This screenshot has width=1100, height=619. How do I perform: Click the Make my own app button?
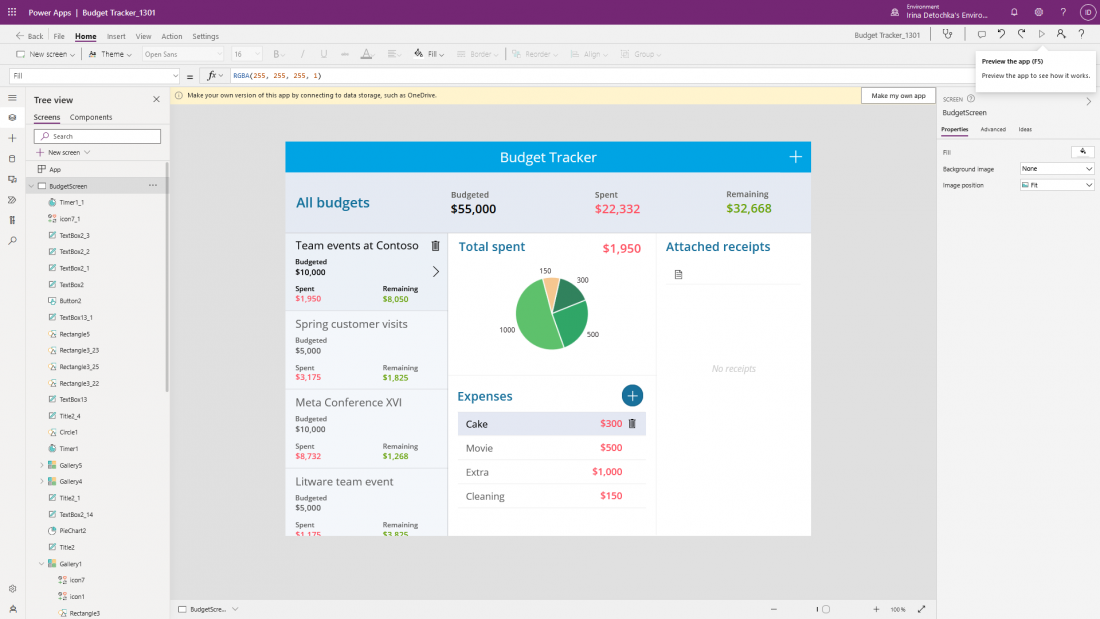tap(898, 95)
